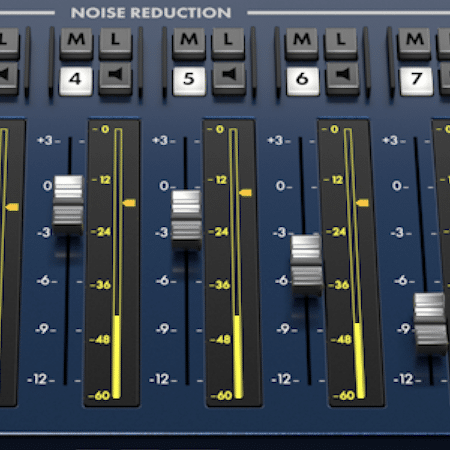Toggle the M button above channel 7

point(415,43)
